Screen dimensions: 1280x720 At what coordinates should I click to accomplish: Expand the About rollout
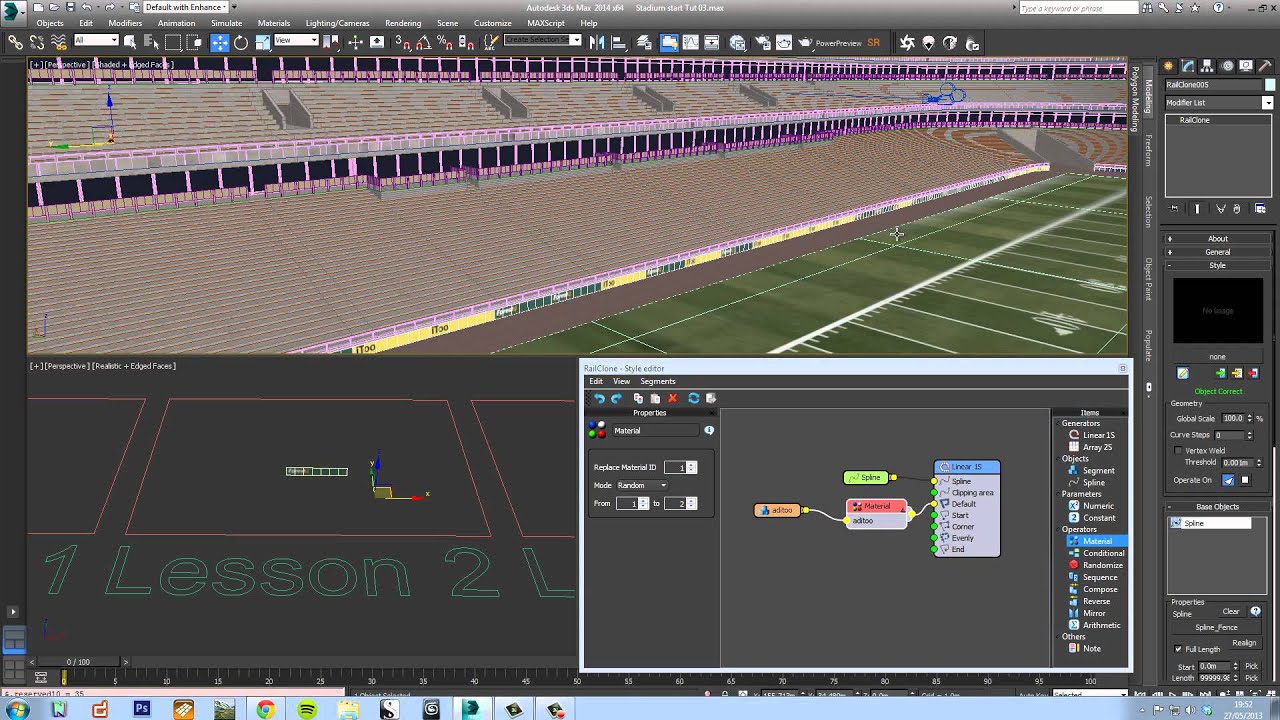[1218, 239]
